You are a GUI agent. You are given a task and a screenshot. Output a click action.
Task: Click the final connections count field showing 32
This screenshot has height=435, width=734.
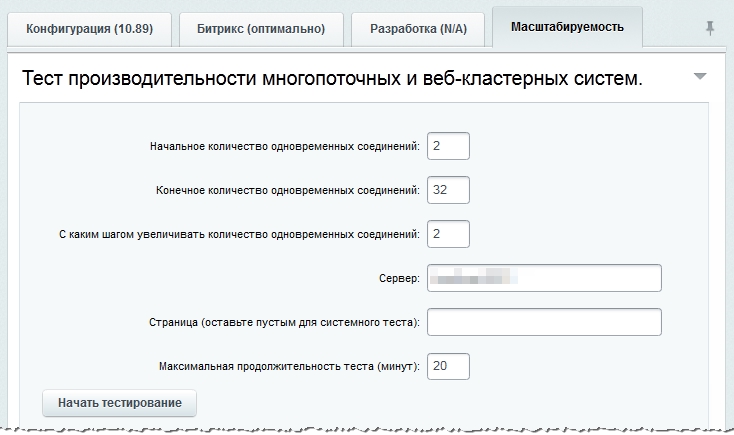[x=448, y=190]
